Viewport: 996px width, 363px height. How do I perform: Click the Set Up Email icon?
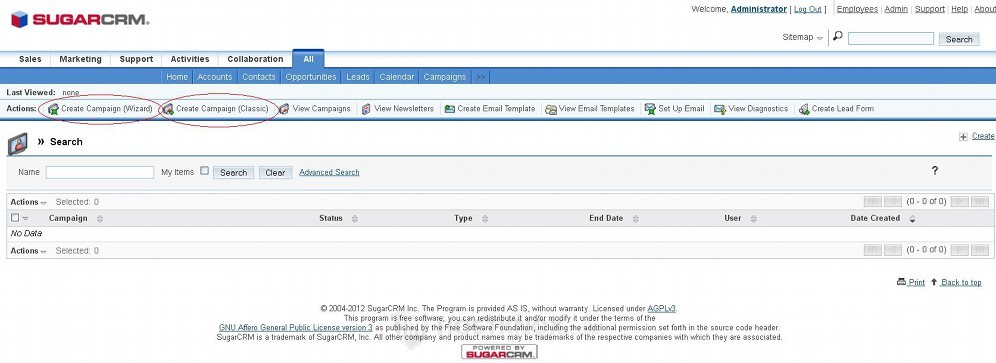point(650,109)
